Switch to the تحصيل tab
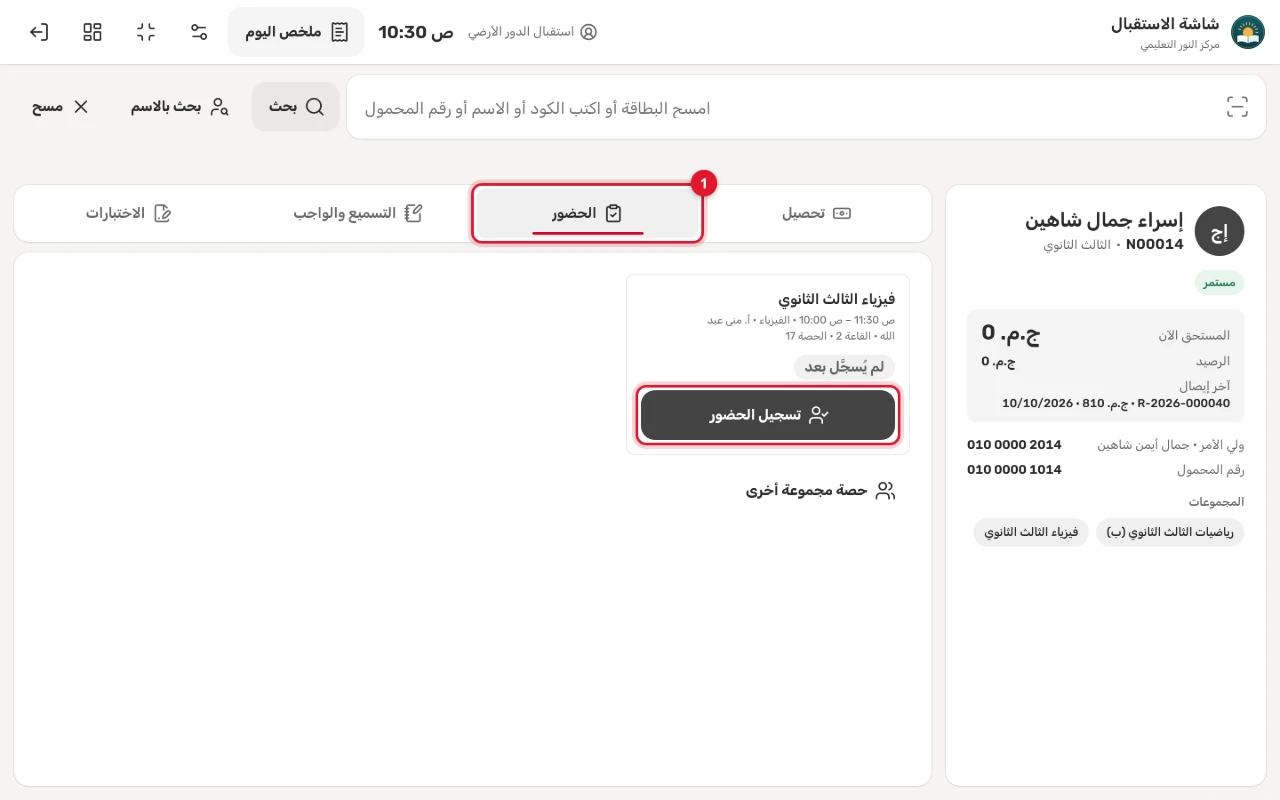The height and width of the screenshot is (800, 1280). tap(816, 213)
